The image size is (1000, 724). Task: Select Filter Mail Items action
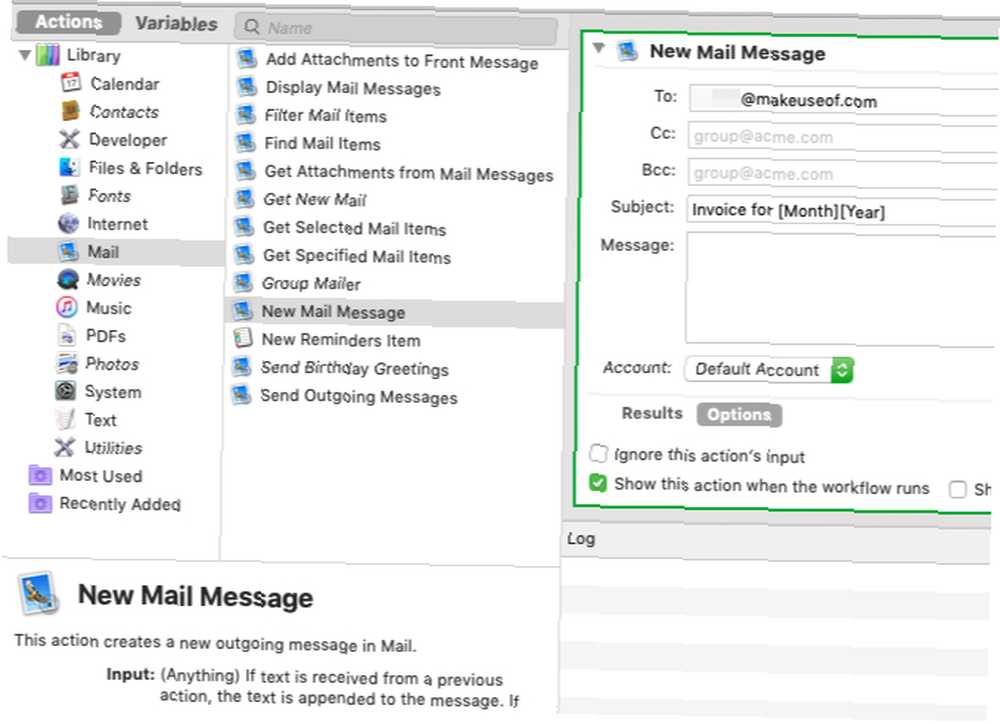[x=325, y=115]
